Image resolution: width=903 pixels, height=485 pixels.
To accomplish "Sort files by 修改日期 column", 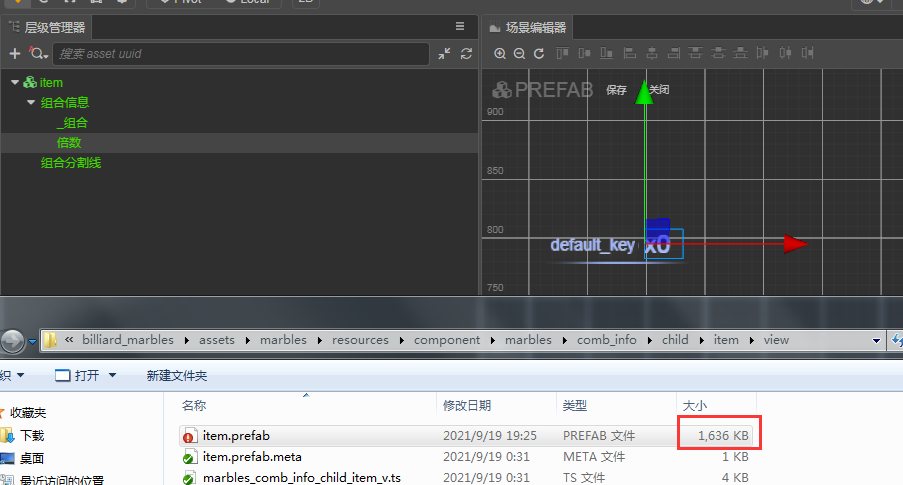I will [x=466, y=406].
